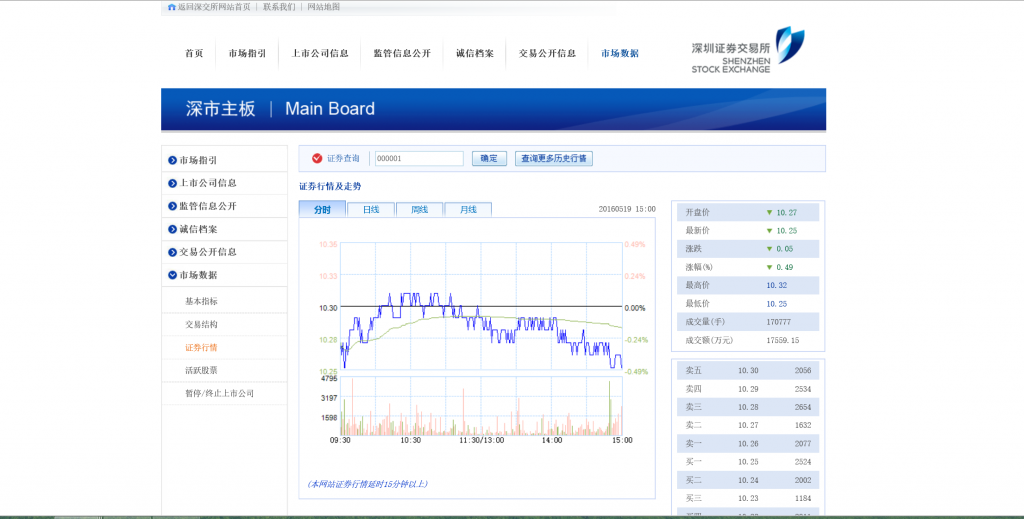
Task: Click the 卖二 row volume 1632
Action: point(803,426)
